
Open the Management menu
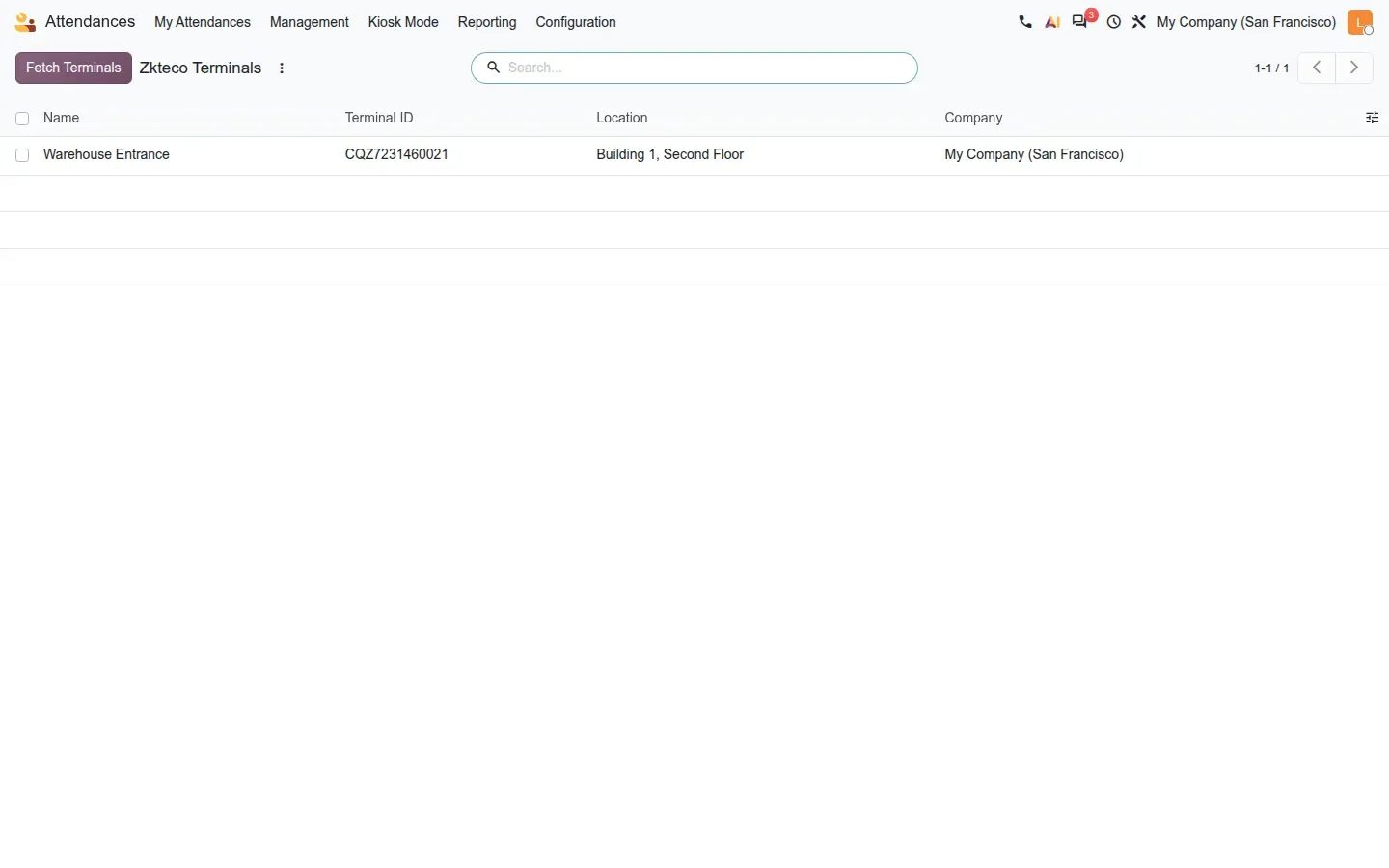coord(310,22)
